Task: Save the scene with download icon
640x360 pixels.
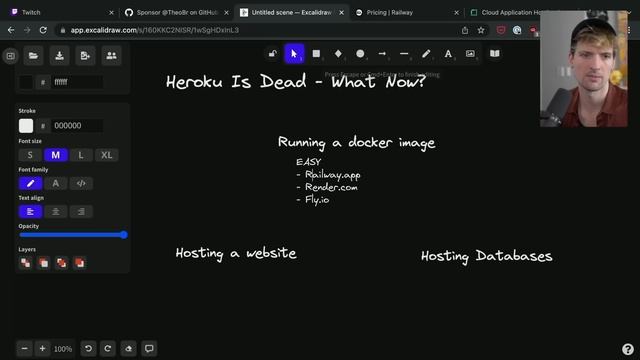Action: pos(60,56)
